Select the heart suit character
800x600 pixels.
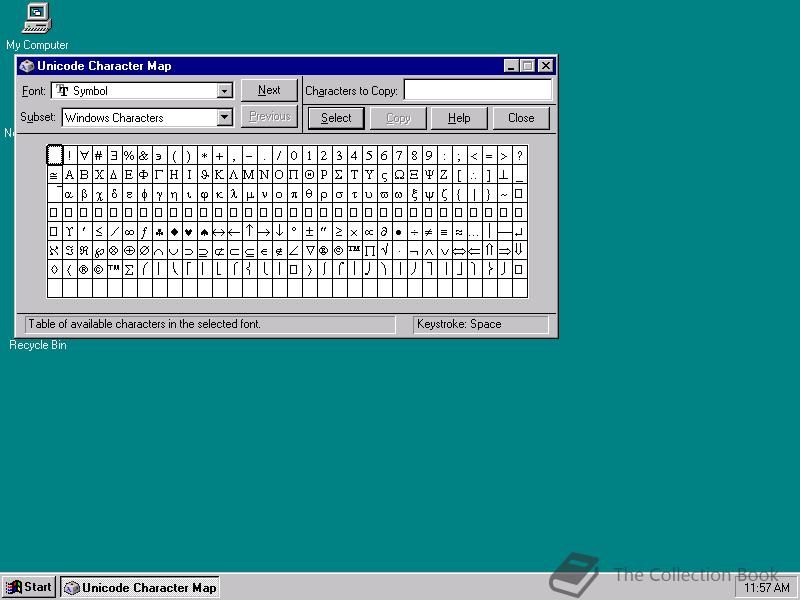(189, 232)
